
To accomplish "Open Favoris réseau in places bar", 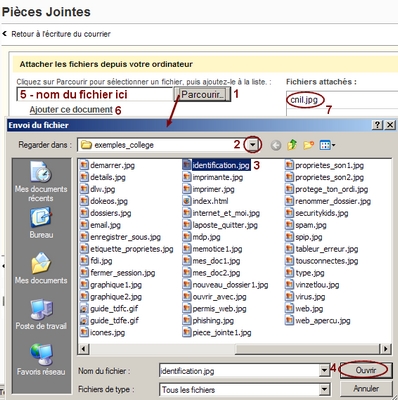I will [x=41, y=359].
